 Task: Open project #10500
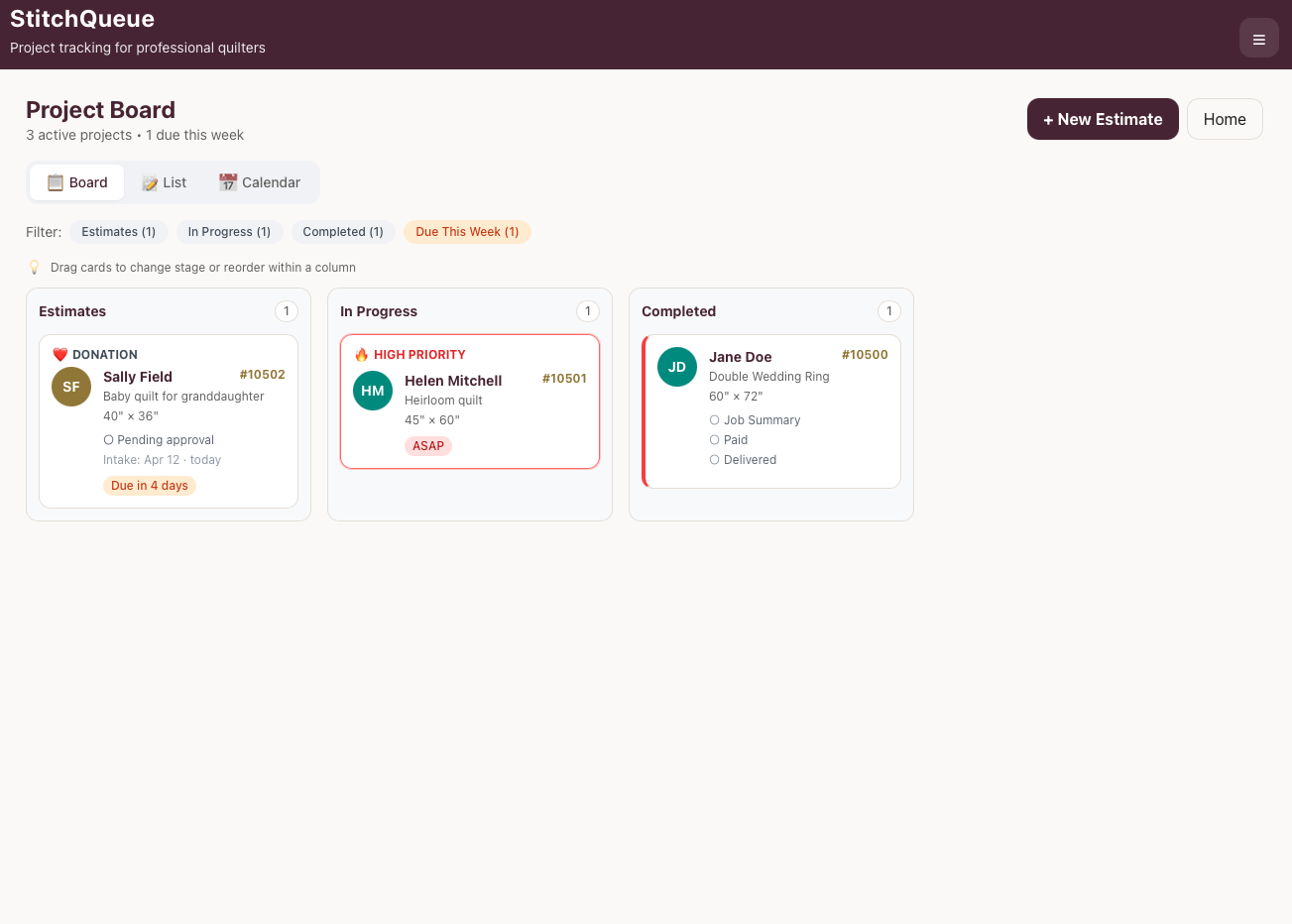point(865,355)
